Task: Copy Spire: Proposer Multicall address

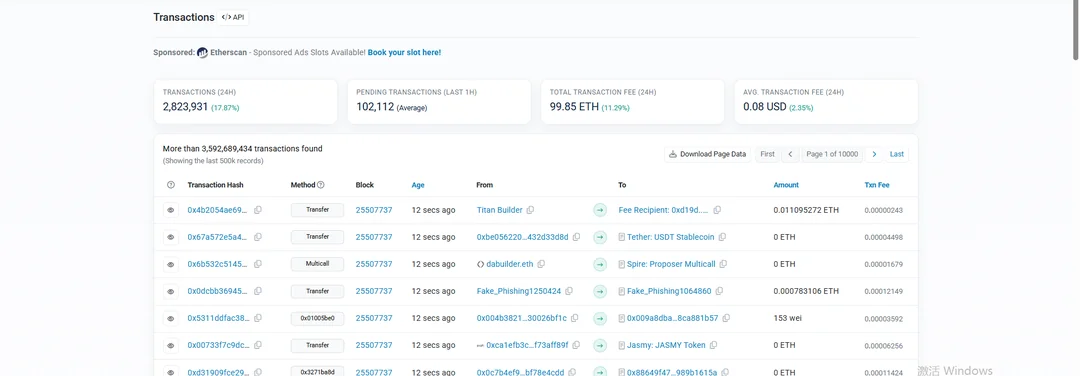Action: pos(723,264)
